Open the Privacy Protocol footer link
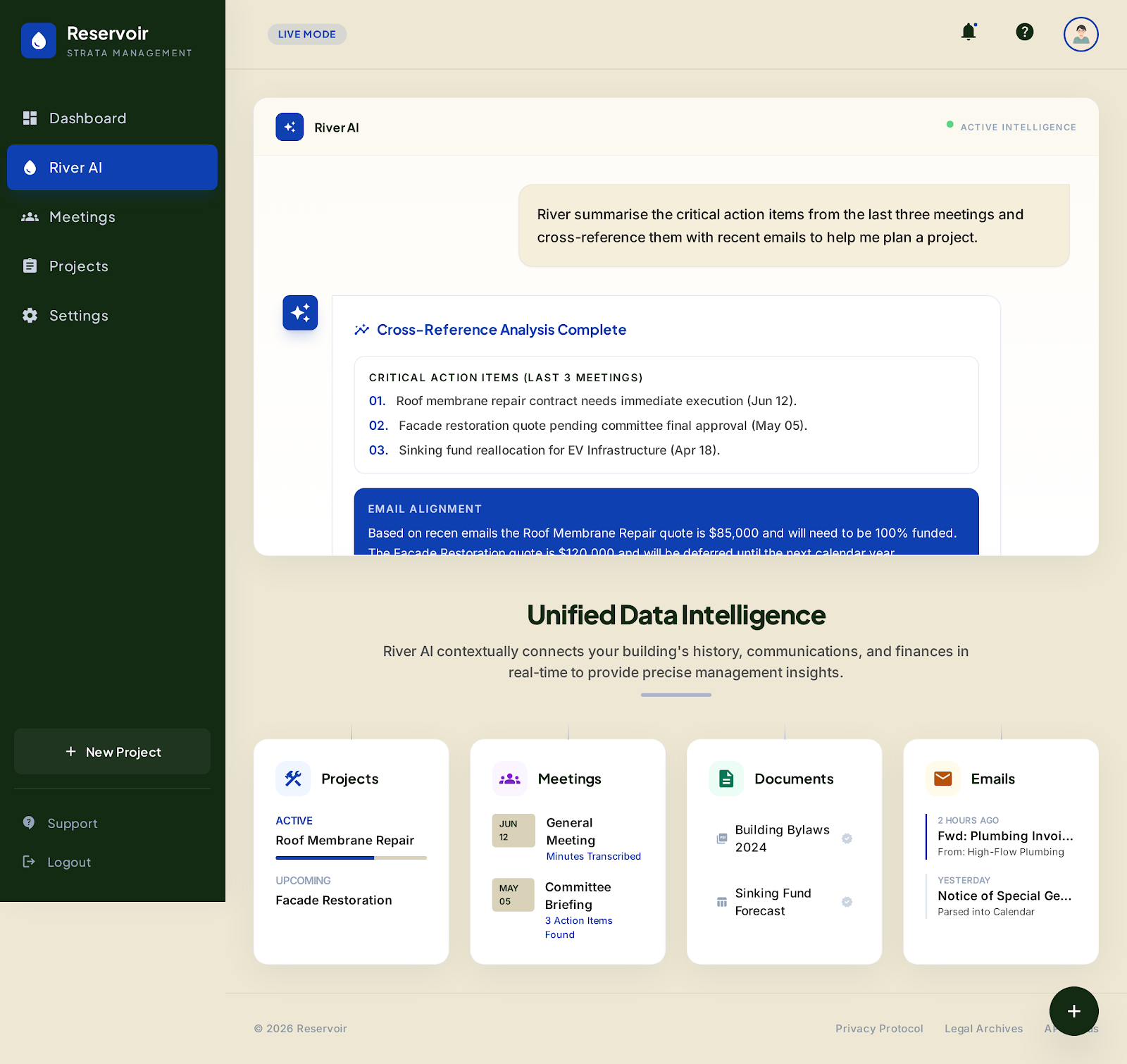The image size is (1127, 1064). click(879, 1029)
